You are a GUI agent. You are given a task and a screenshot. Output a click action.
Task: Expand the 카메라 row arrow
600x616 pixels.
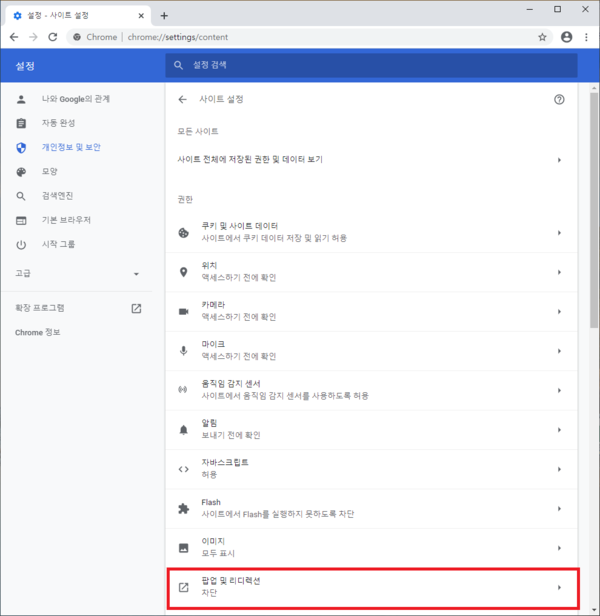point(559,312)
